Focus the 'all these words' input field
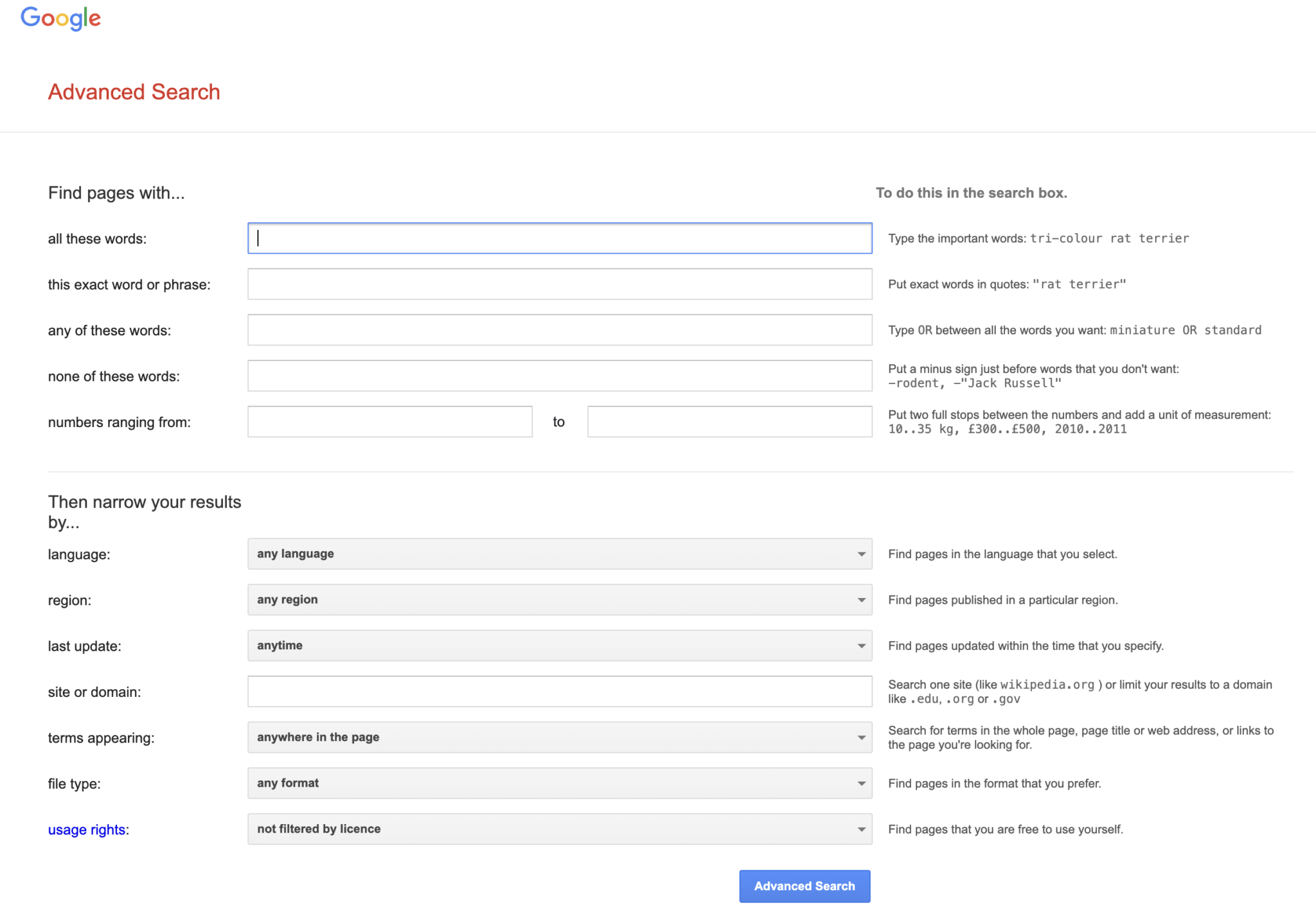Viewport: 1316px width, 923px height. click(x=560, y=238)
